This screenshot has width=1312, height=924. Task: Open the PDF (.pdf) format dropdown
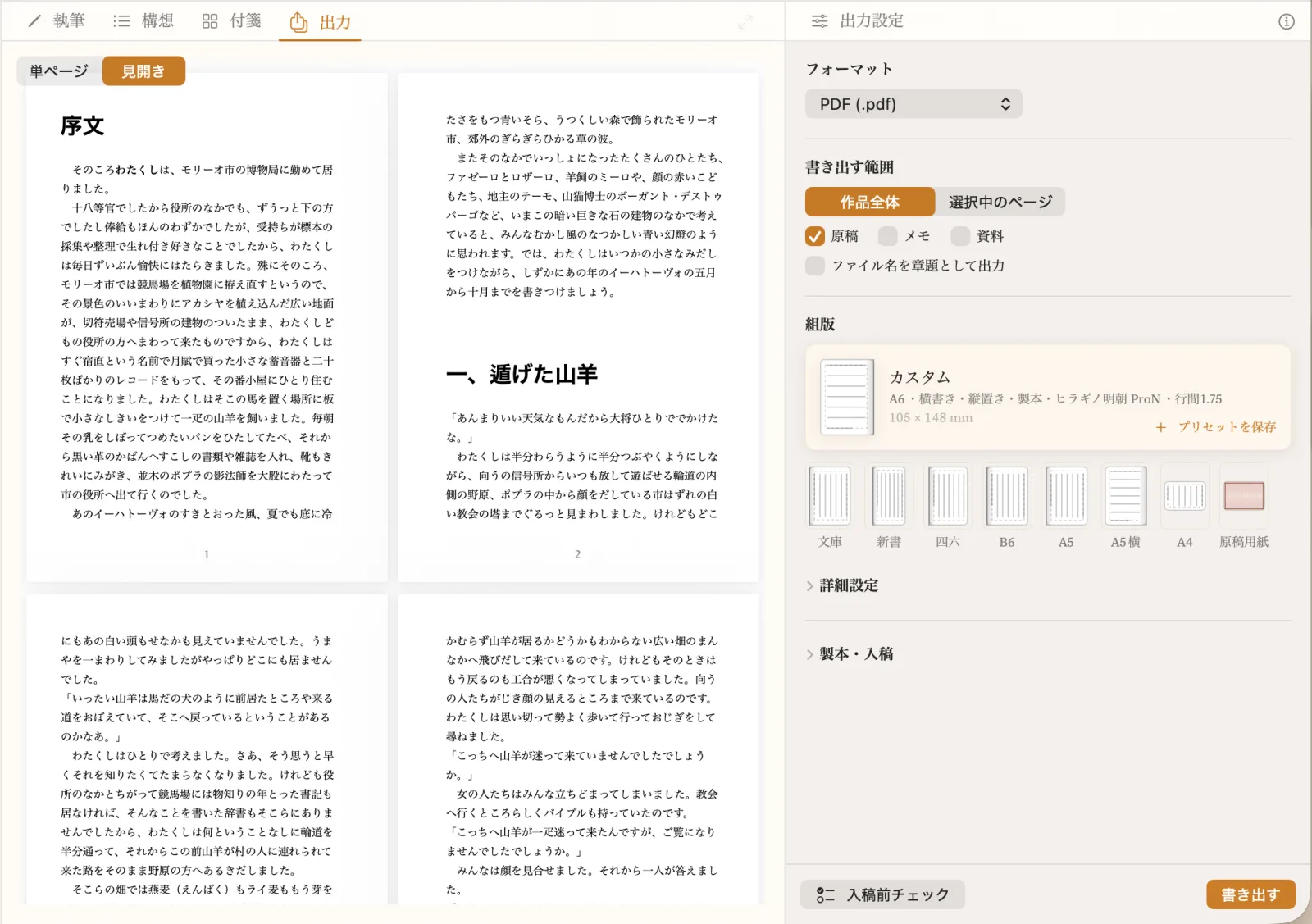[913, 104]
